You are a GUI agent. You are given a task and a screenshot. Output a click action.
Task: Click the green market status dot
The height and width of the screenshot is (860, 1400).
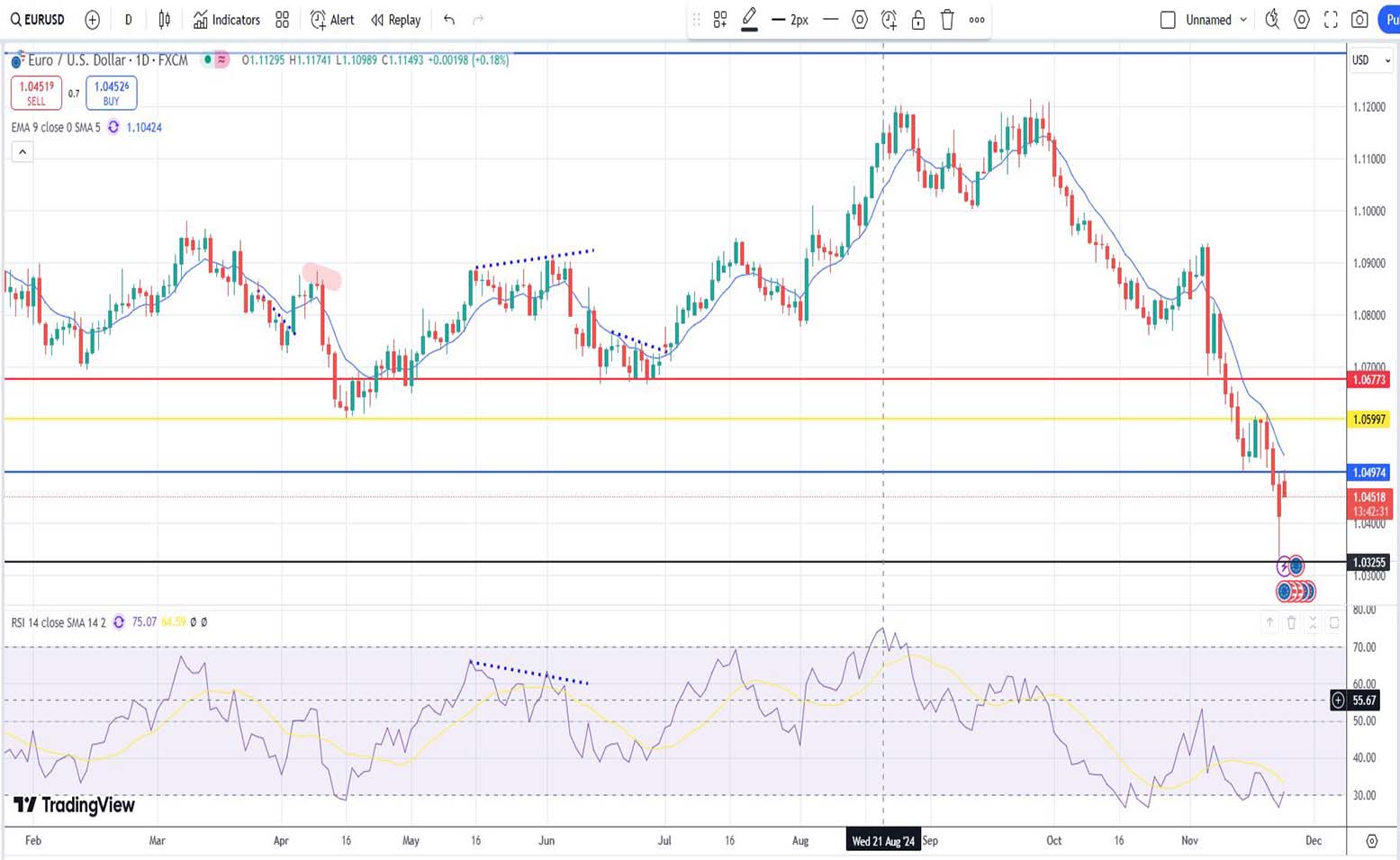pos(208,60)
